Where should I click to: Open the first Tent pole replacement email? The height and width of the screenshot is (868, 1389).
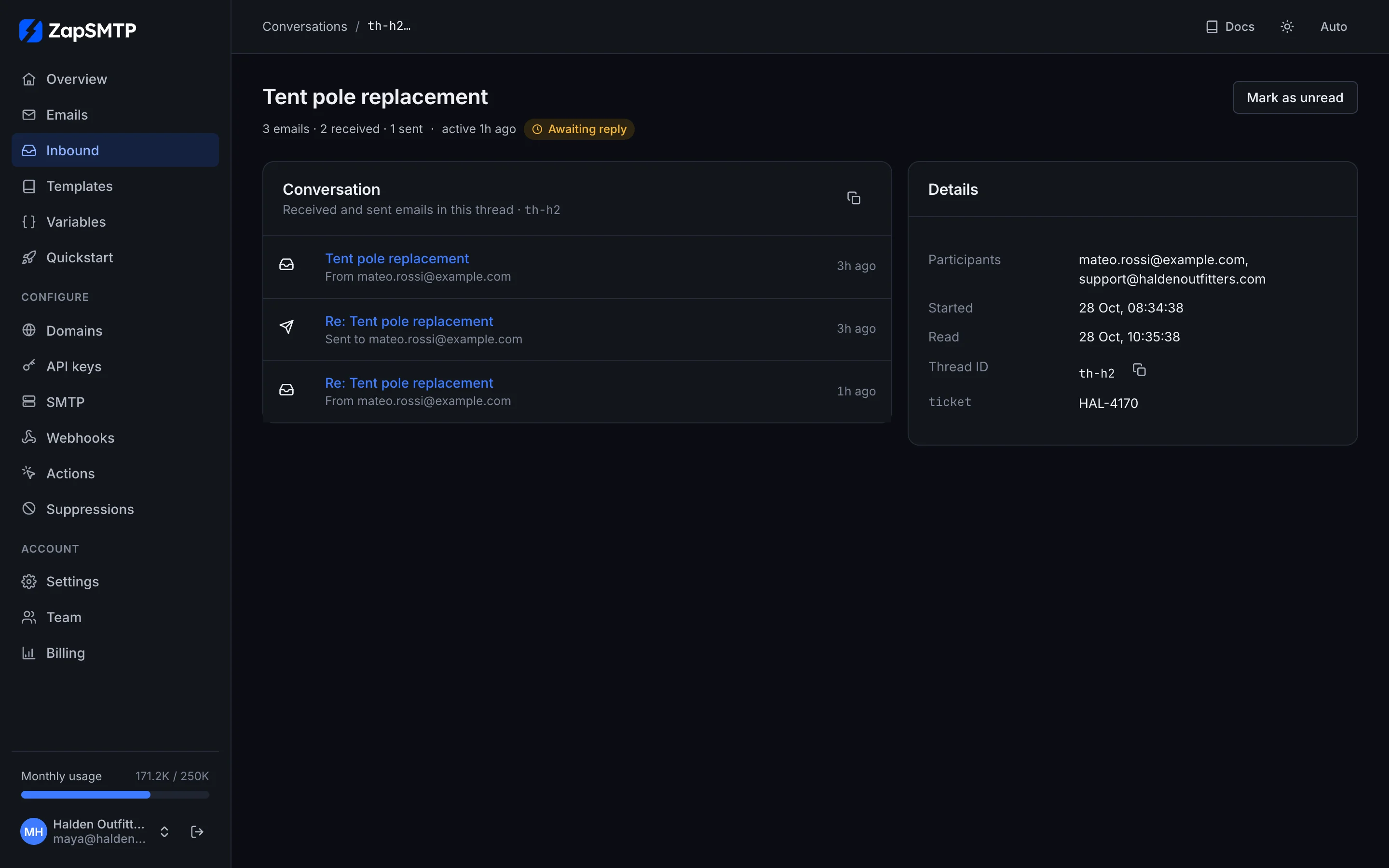396,258
